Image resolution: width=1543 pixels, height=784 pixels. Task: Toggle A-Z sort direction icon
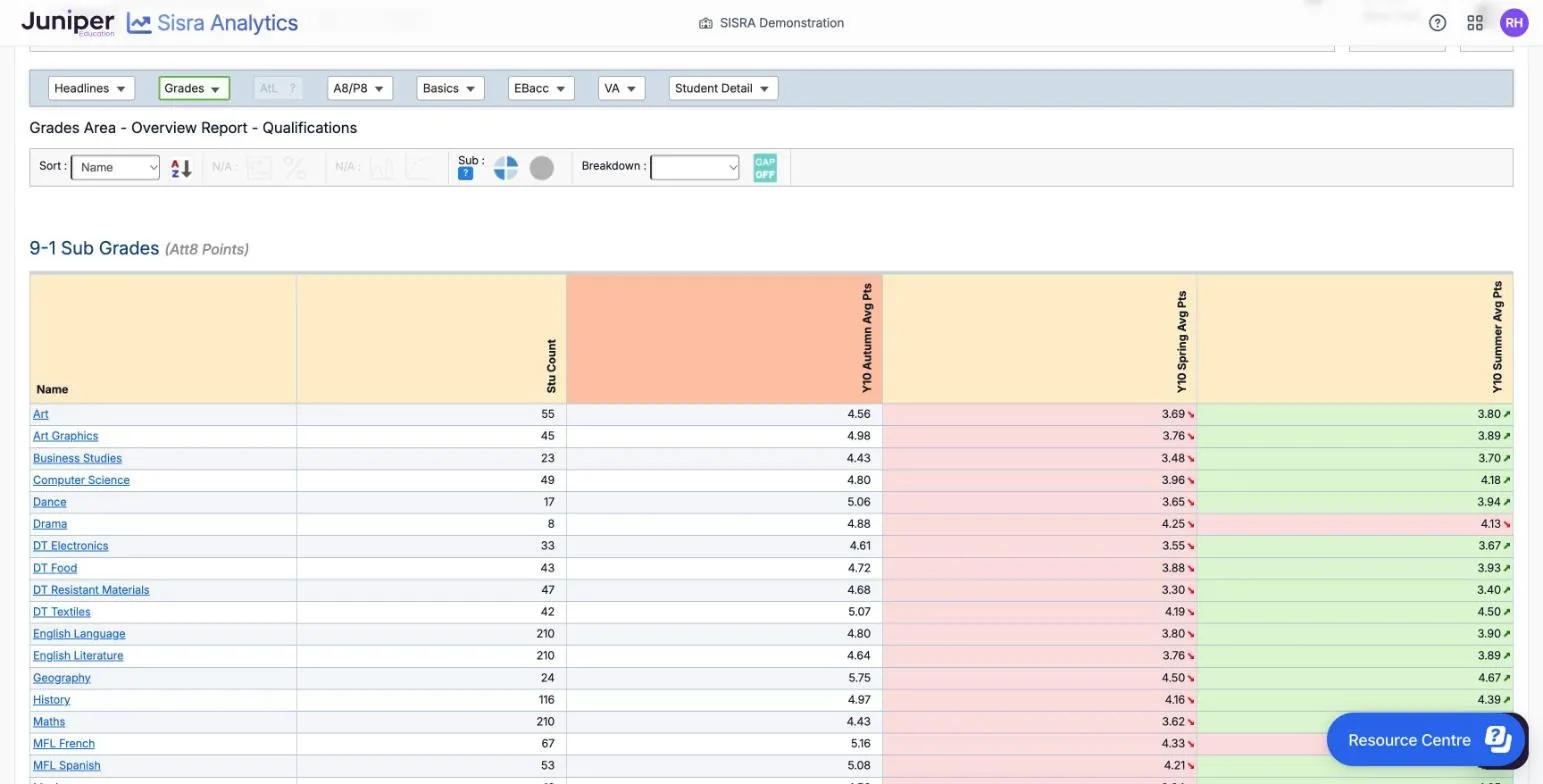pos(181,168)
